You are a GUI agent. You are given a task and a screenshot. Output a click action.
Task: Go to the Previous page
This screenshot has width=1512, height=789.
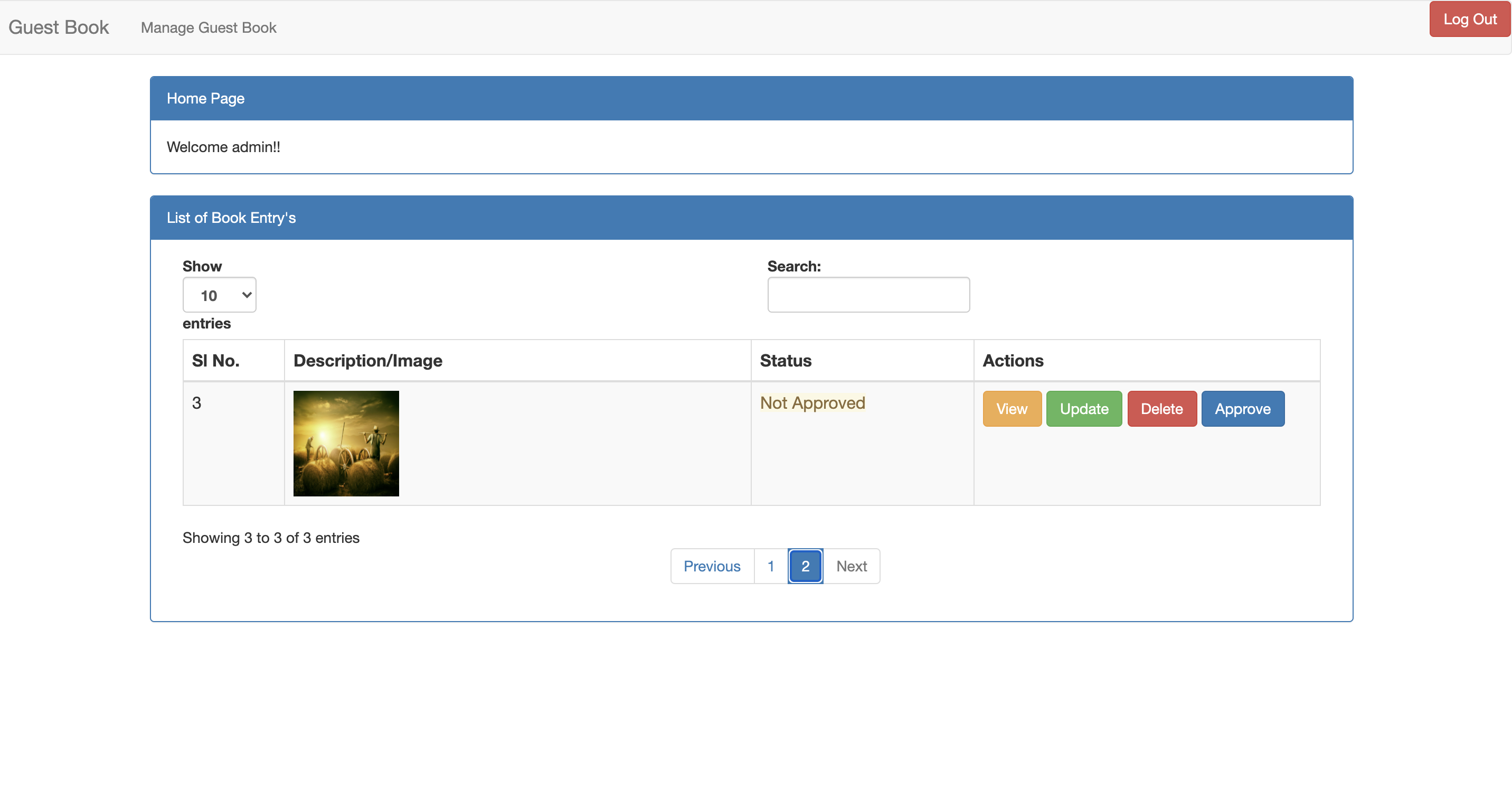pos(712,566)
